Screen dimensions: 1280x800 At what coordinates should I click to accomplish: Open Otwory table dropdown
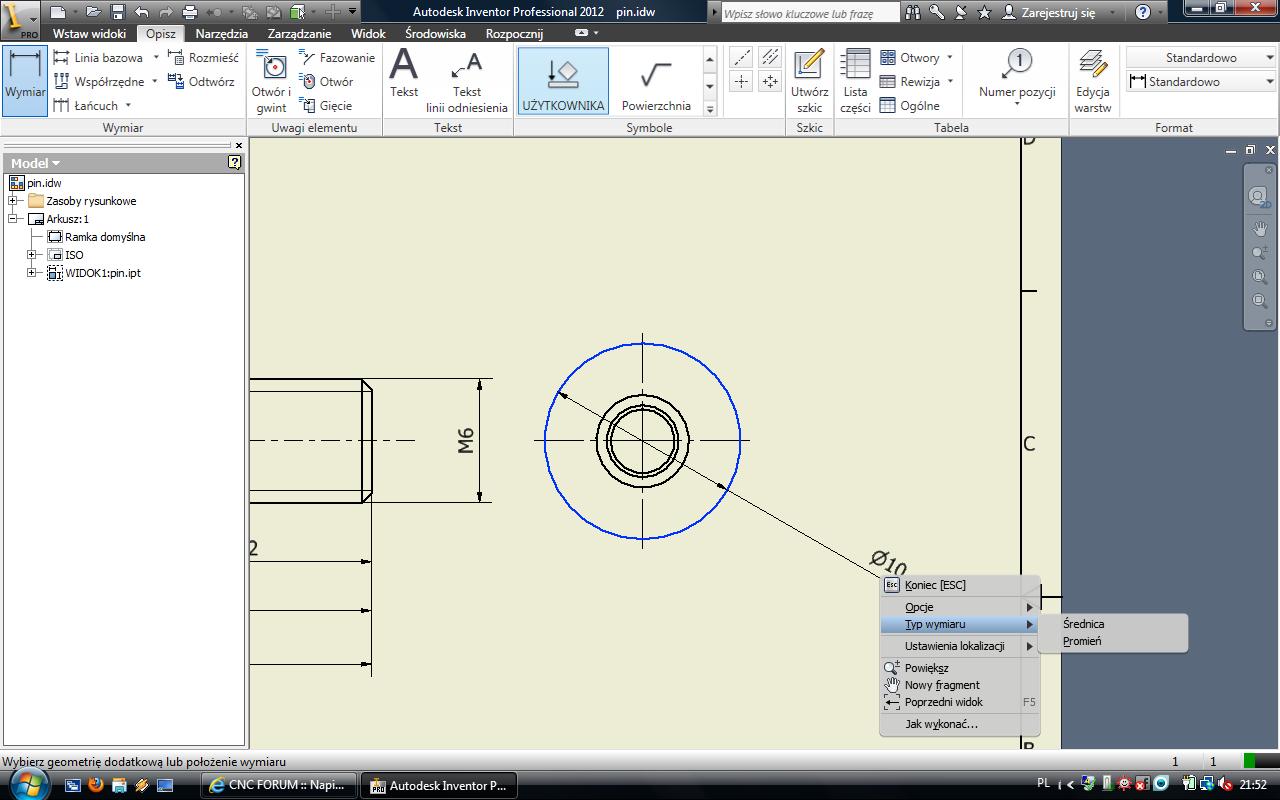[949, 58]
